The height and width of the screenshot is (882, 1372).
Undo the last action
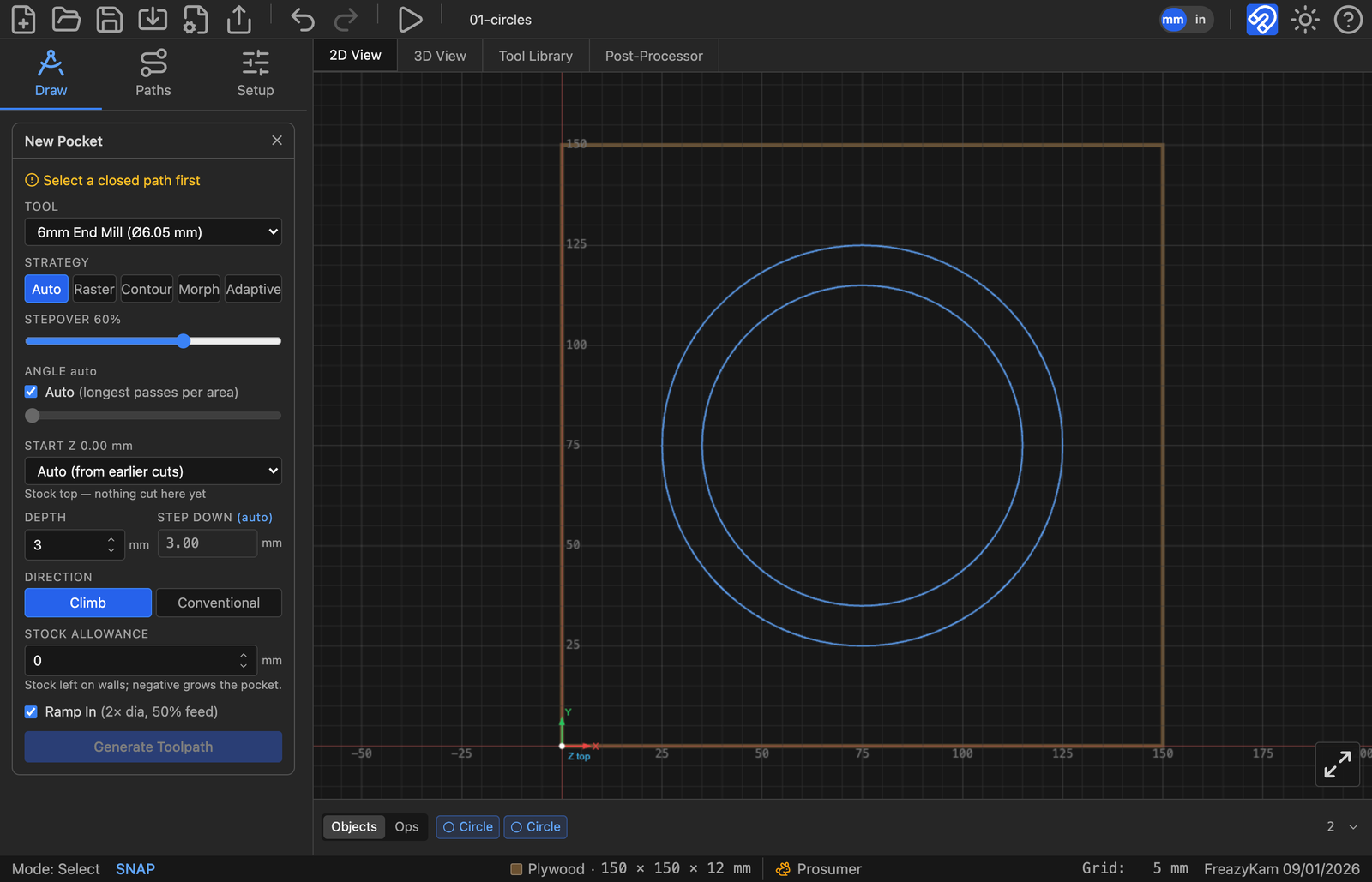pyautogui.click(x=303, y=19)
